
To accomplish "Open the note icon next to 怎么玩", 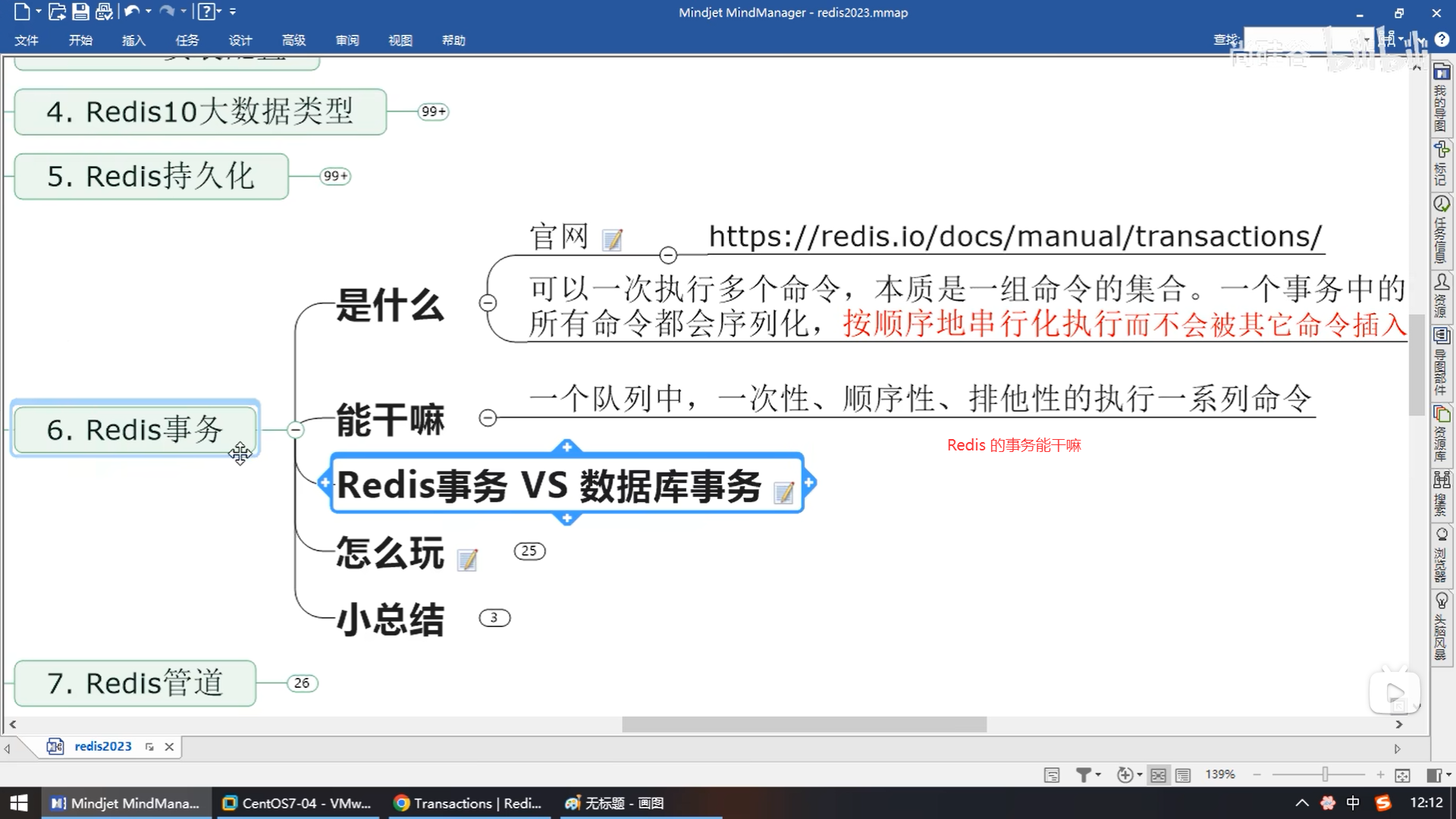I will (x=468, y=560).
